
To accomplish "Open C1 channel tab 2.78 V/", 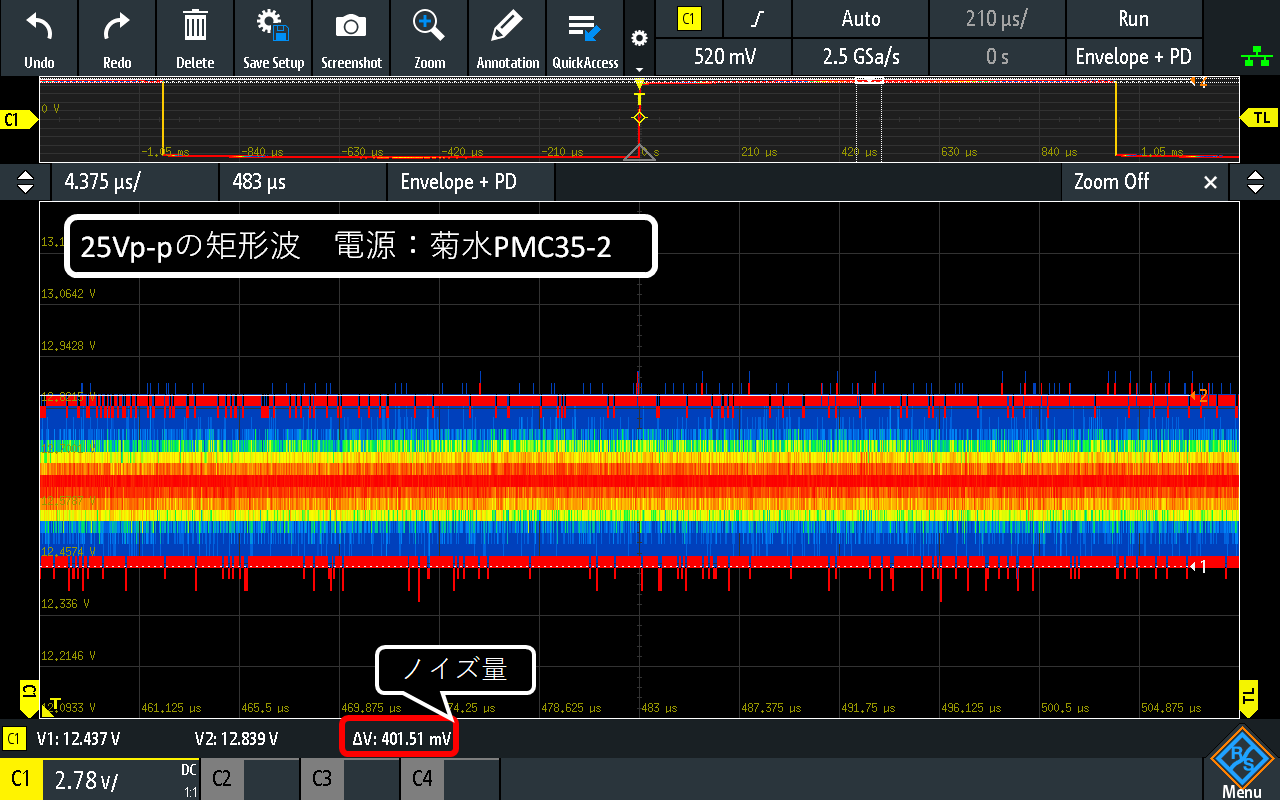I will click(100, 779).
